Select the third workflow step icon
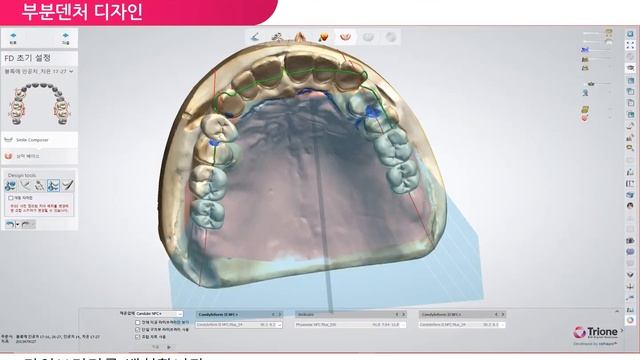This screenshot has width=640, height=360. click(x=300, y=37)
